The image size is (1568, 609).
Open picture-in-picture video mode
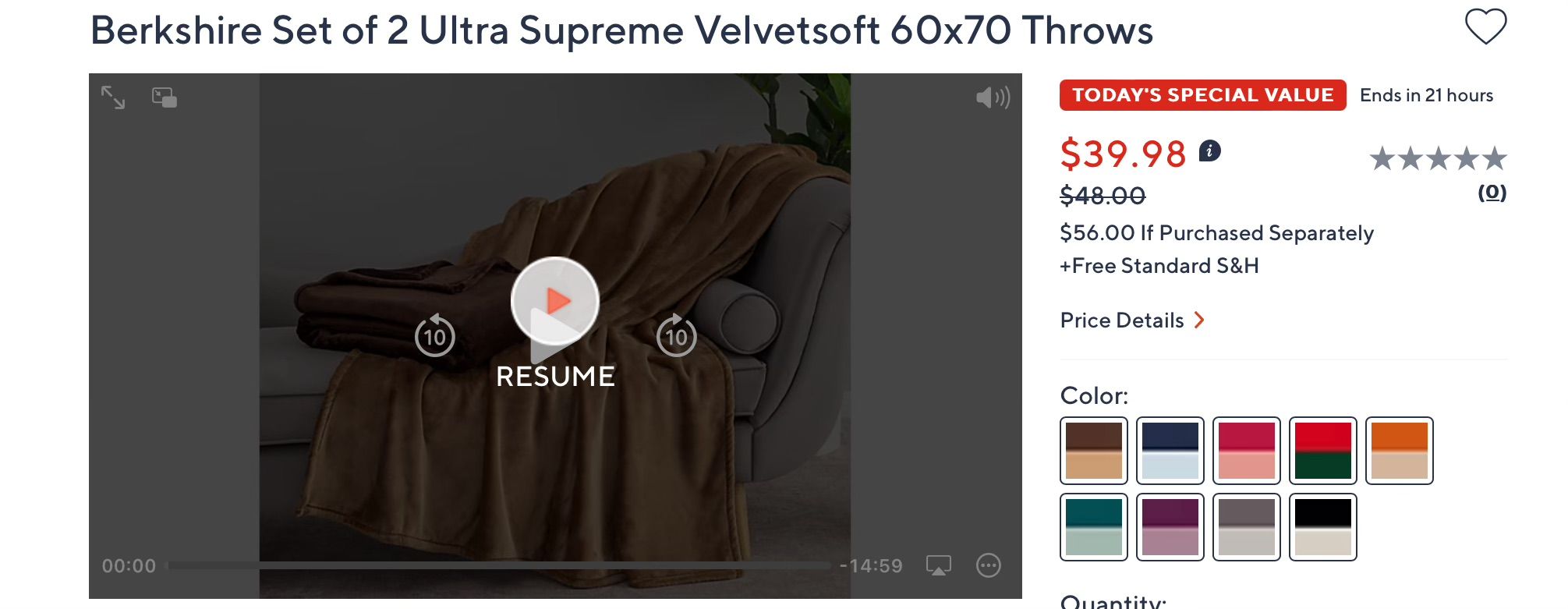tap(165, 97)
